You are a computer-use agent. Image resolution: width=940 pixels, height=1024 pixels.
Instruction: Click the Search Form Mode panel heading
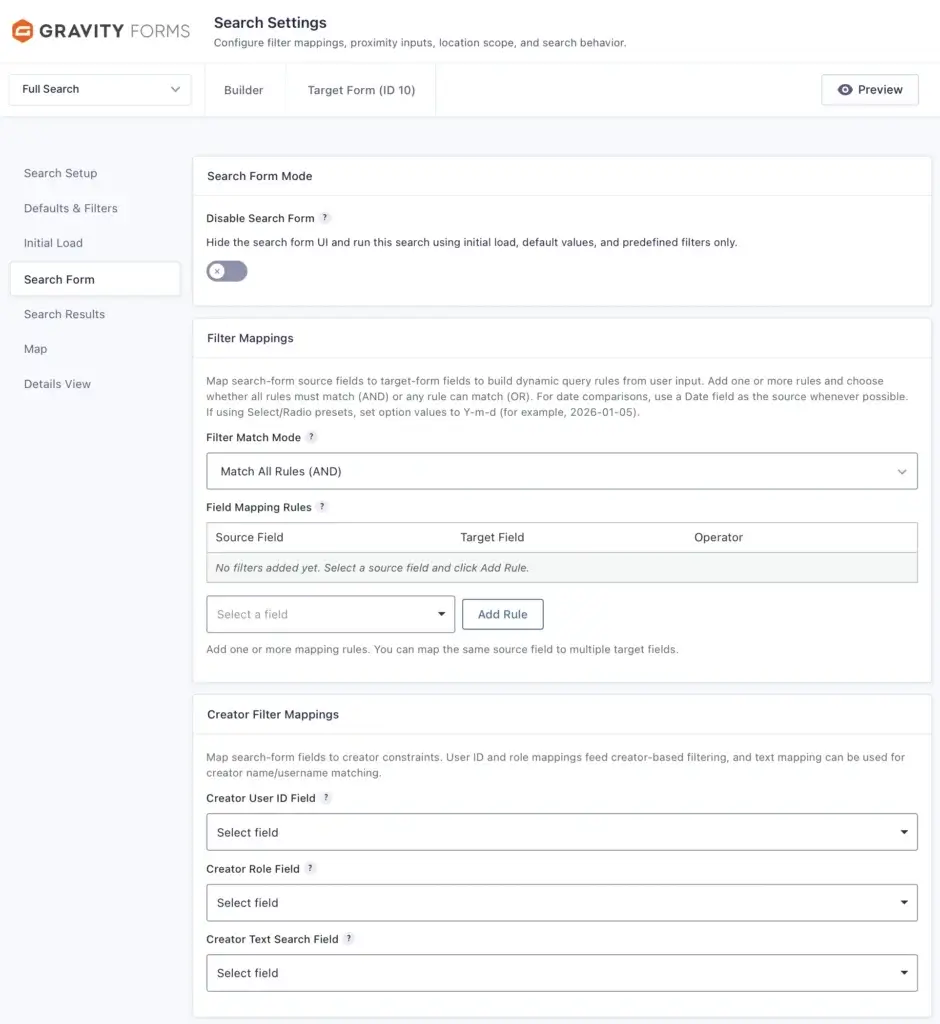pos(259,176)
